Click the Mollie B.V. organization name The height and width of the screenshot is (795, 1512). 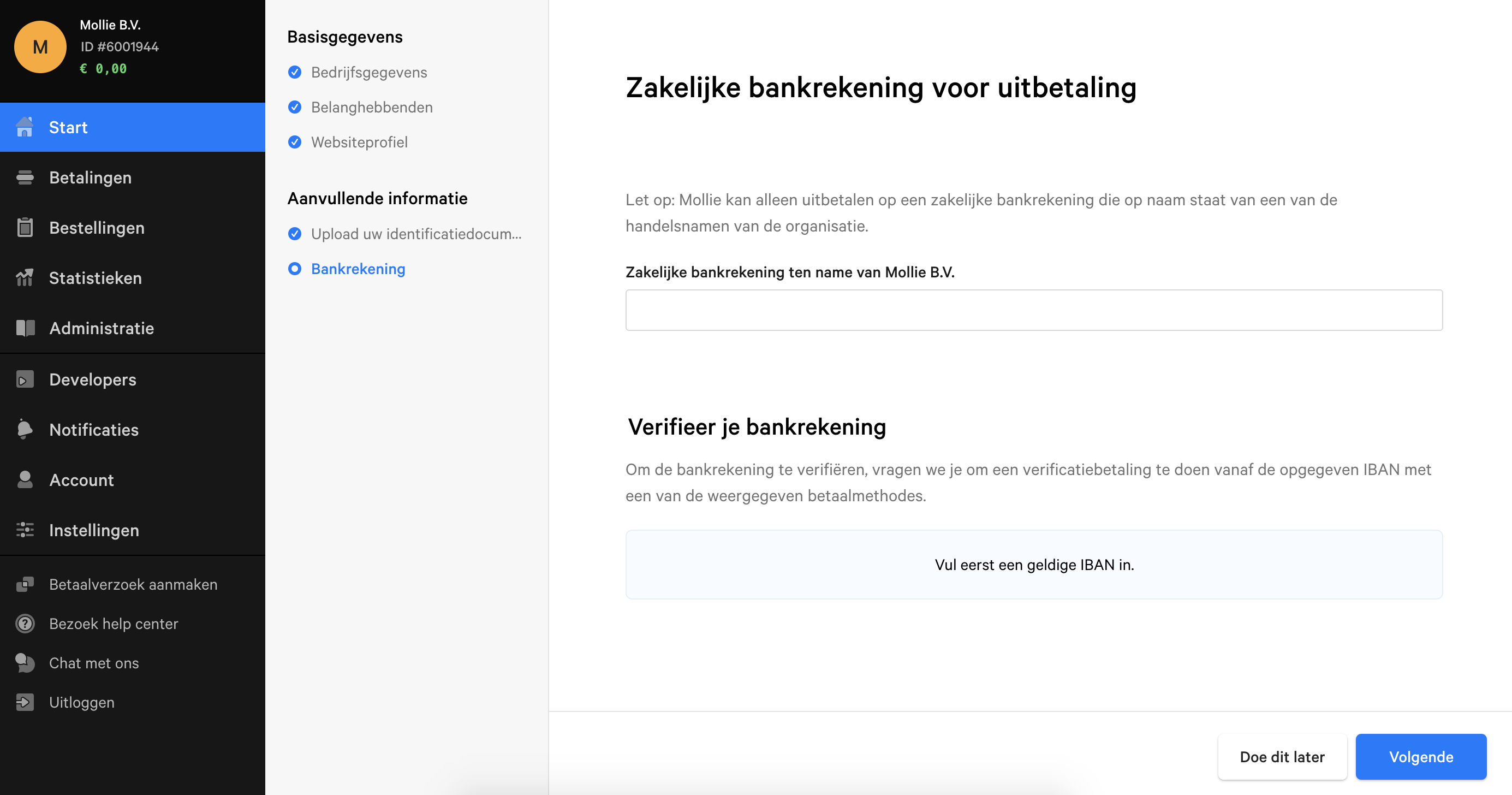click(x=110, y=25)
